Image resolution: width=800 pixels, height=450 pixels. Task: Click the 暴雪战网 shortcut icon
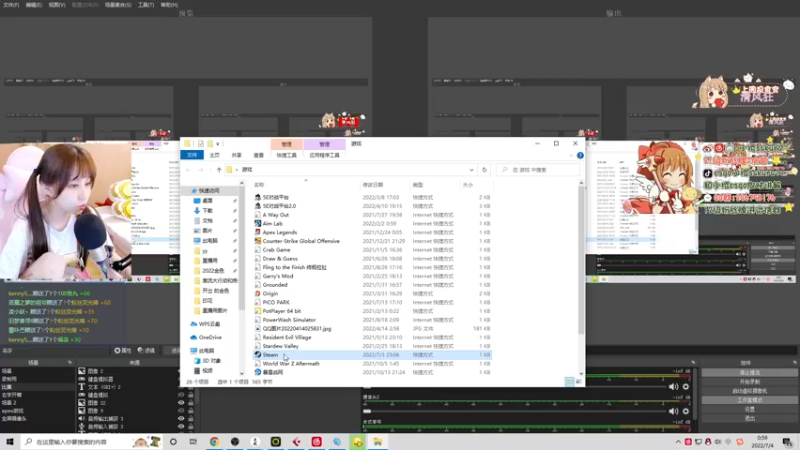(258, 372)
